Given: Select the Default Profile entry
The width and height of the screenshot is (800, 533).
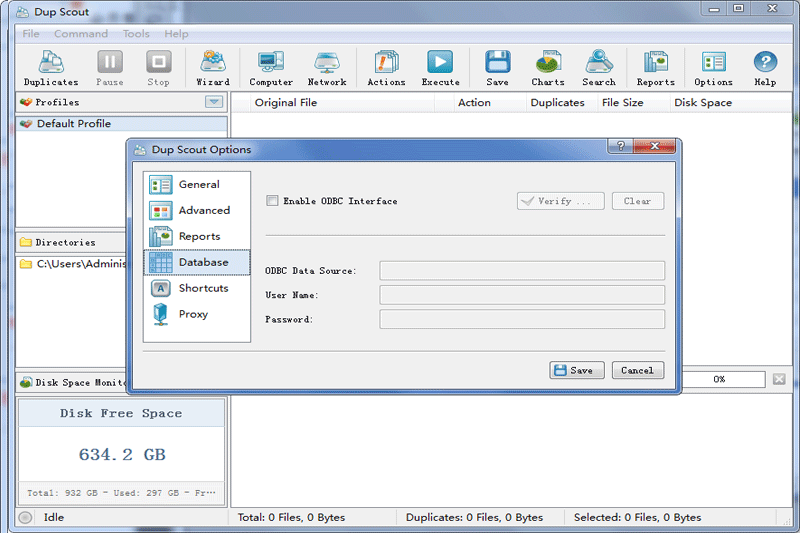Looking at the screenshot, I should [x=121, y=123].
